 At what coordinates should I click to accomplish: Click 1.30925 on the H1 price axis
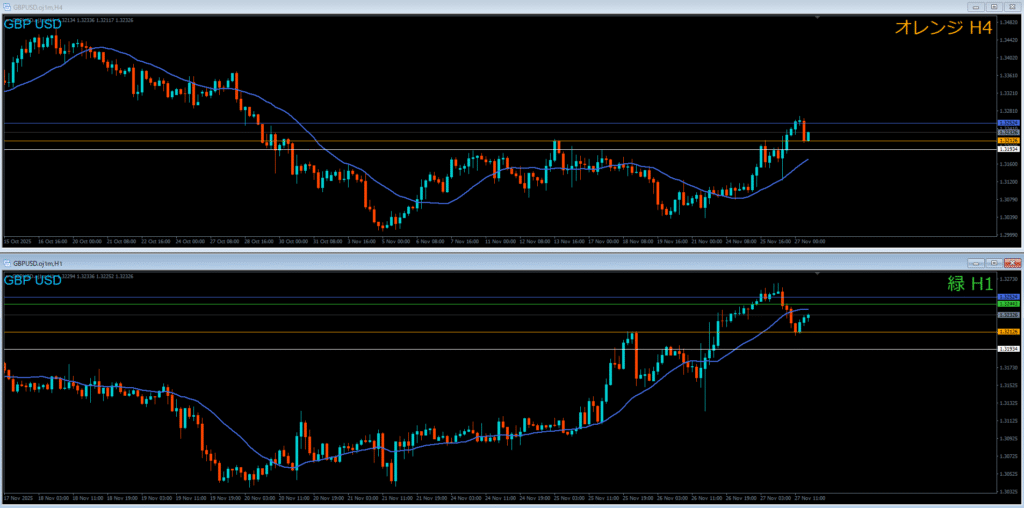tap(1009, 438)
